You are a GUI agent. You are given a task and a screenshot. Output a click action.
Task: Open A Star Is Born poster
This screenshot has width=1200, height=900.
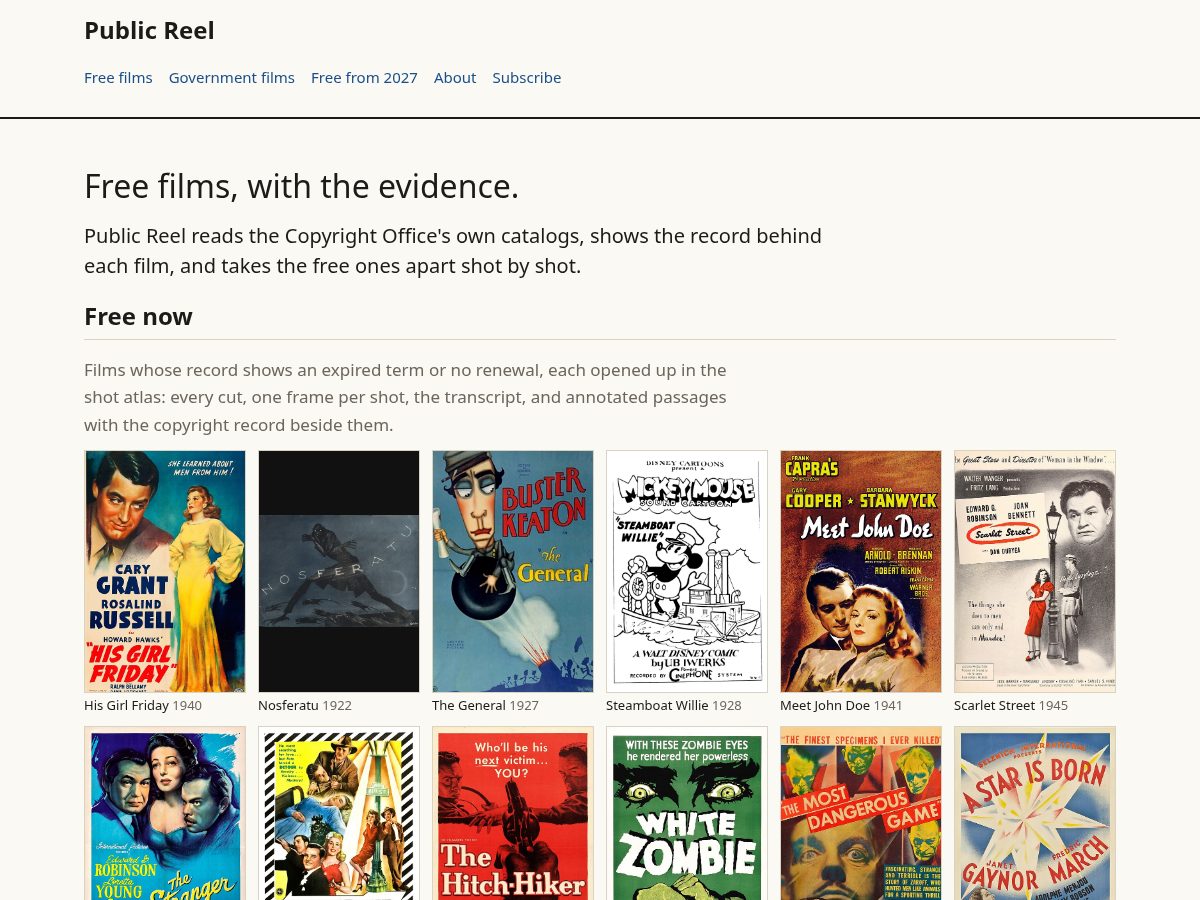pos(1035,813)
